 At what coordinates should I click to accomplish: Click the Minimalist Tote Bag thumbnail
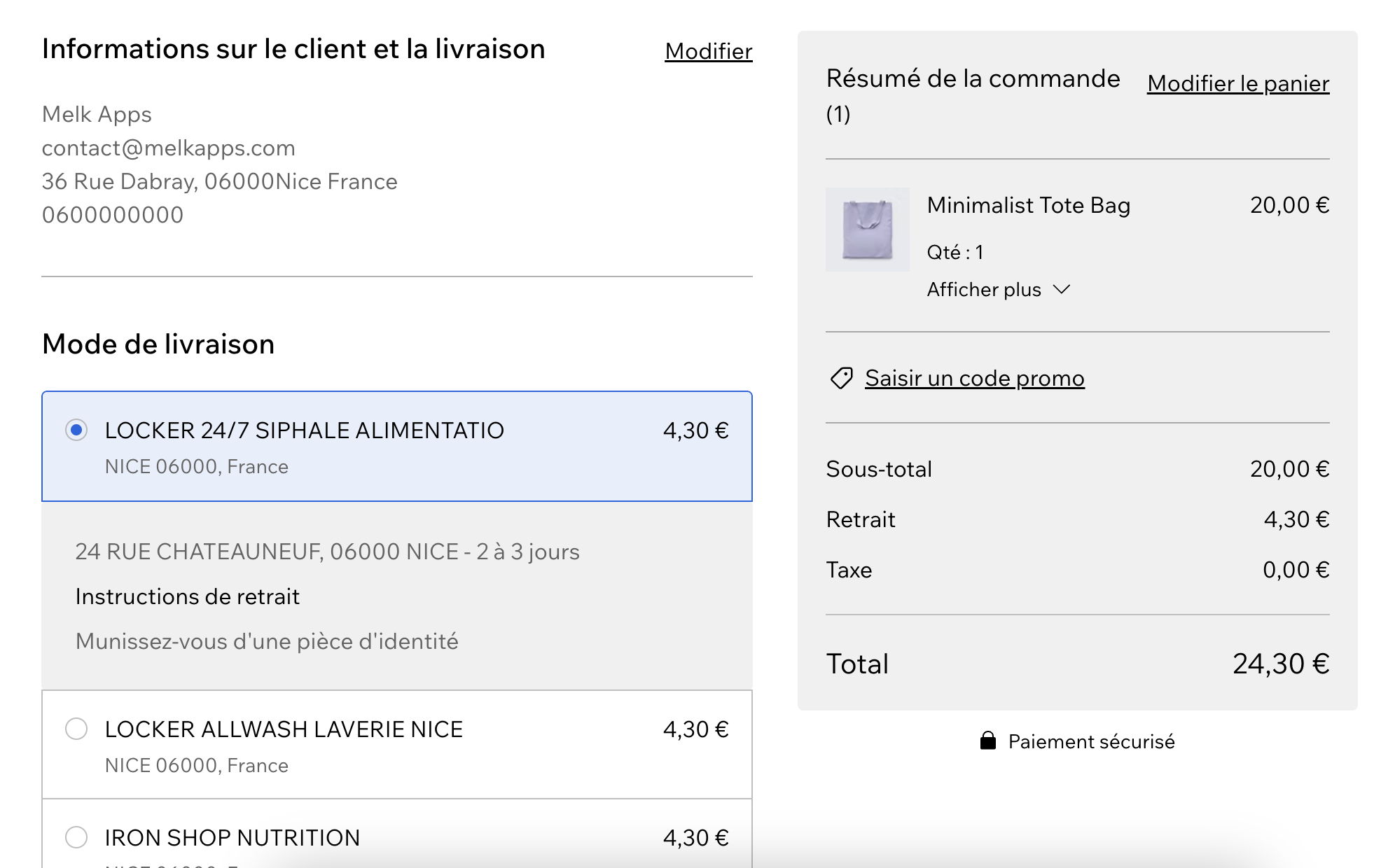[x=867, y=230]
